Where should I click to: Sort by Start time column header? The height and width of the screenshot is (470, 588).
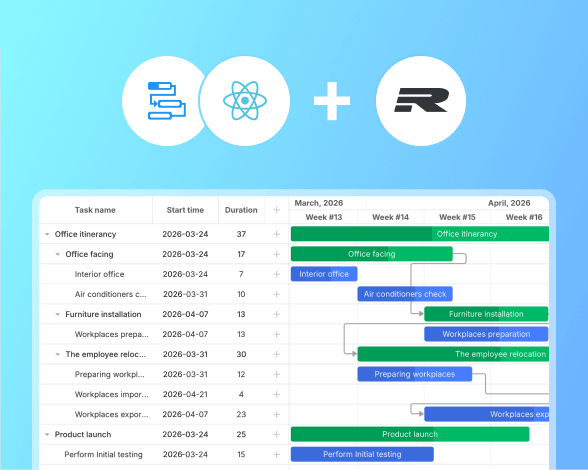tap(185, 210)
